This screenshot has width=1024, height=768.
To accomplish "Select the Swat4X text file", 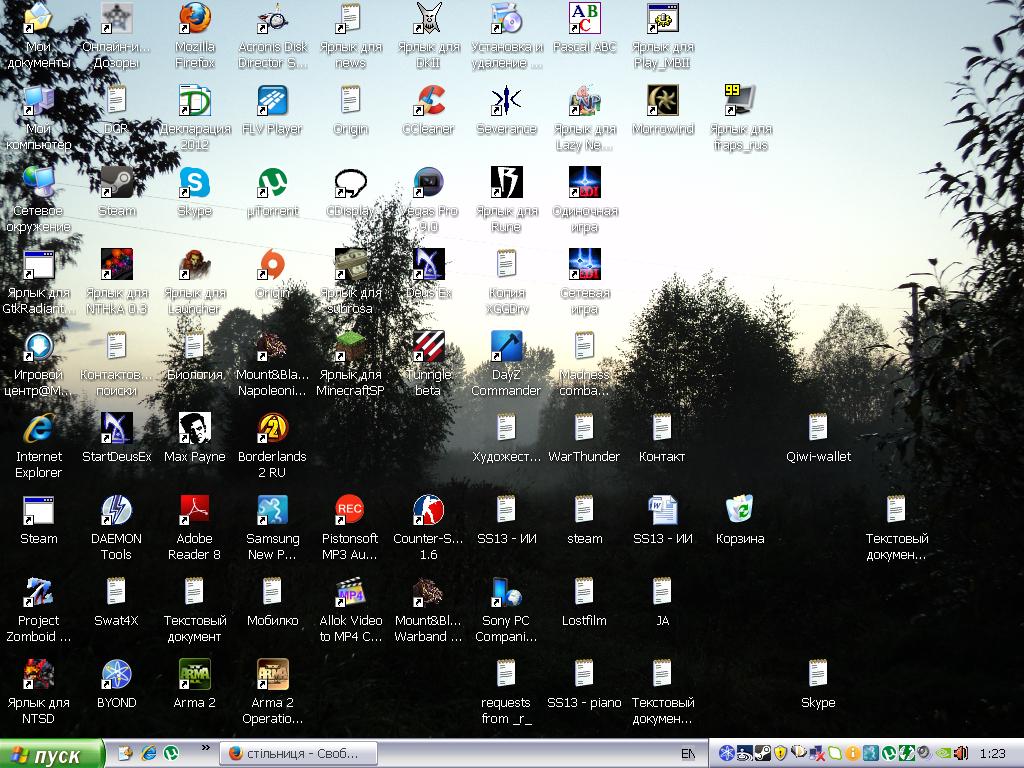I will tap(116, 601).
